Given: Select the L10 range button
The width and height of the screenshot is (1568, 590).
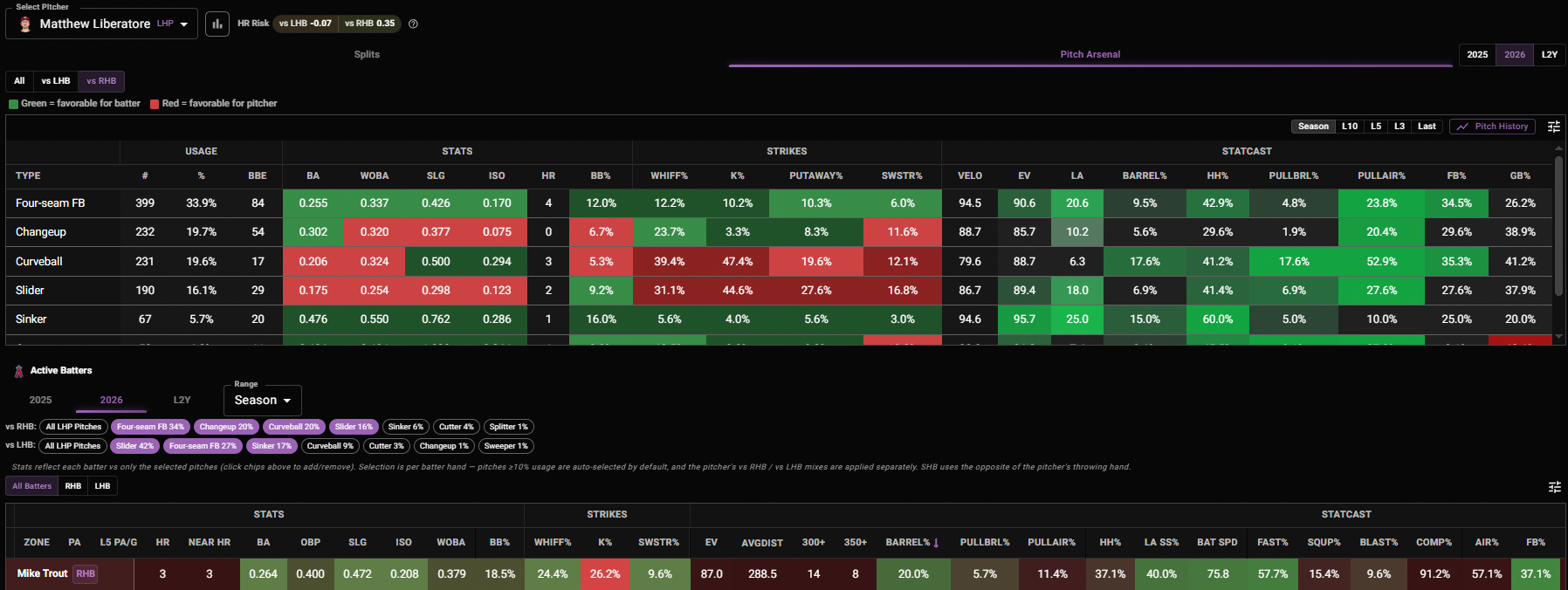Looking at the screenshot, I should (x=1350, y=127).
